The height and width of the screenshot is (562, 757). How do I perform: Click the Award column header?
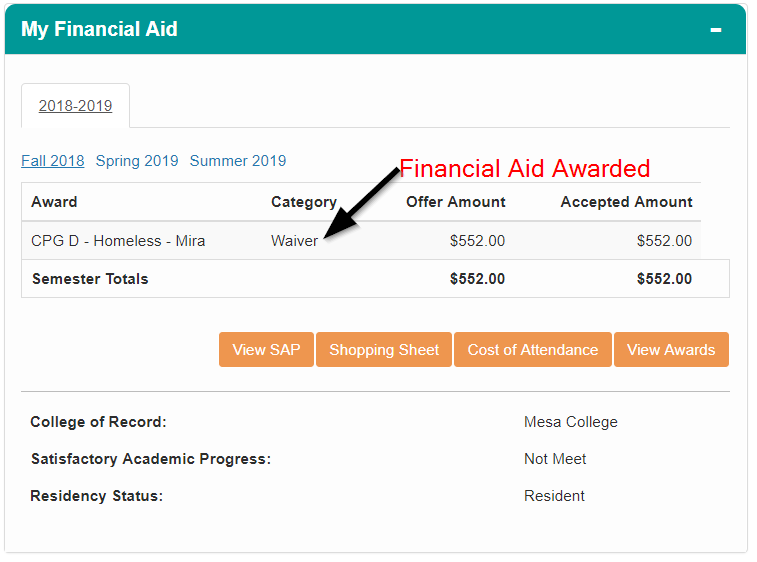point(54,202)
